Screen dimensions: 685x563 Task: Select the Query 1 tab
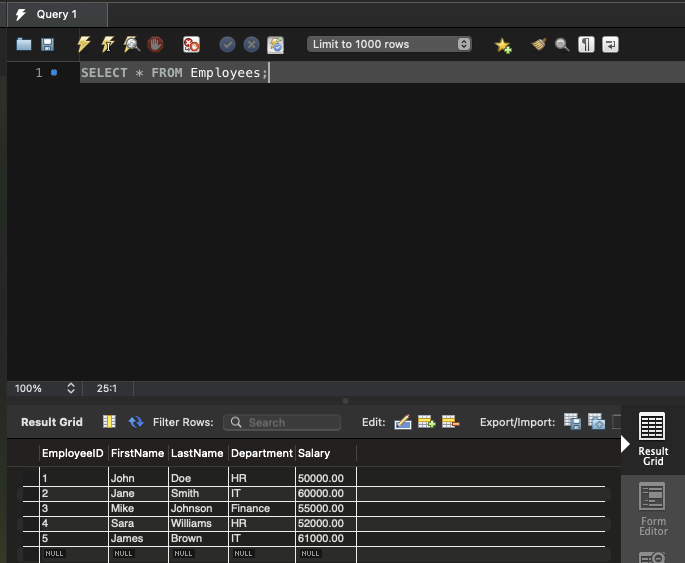click(55, 14)
